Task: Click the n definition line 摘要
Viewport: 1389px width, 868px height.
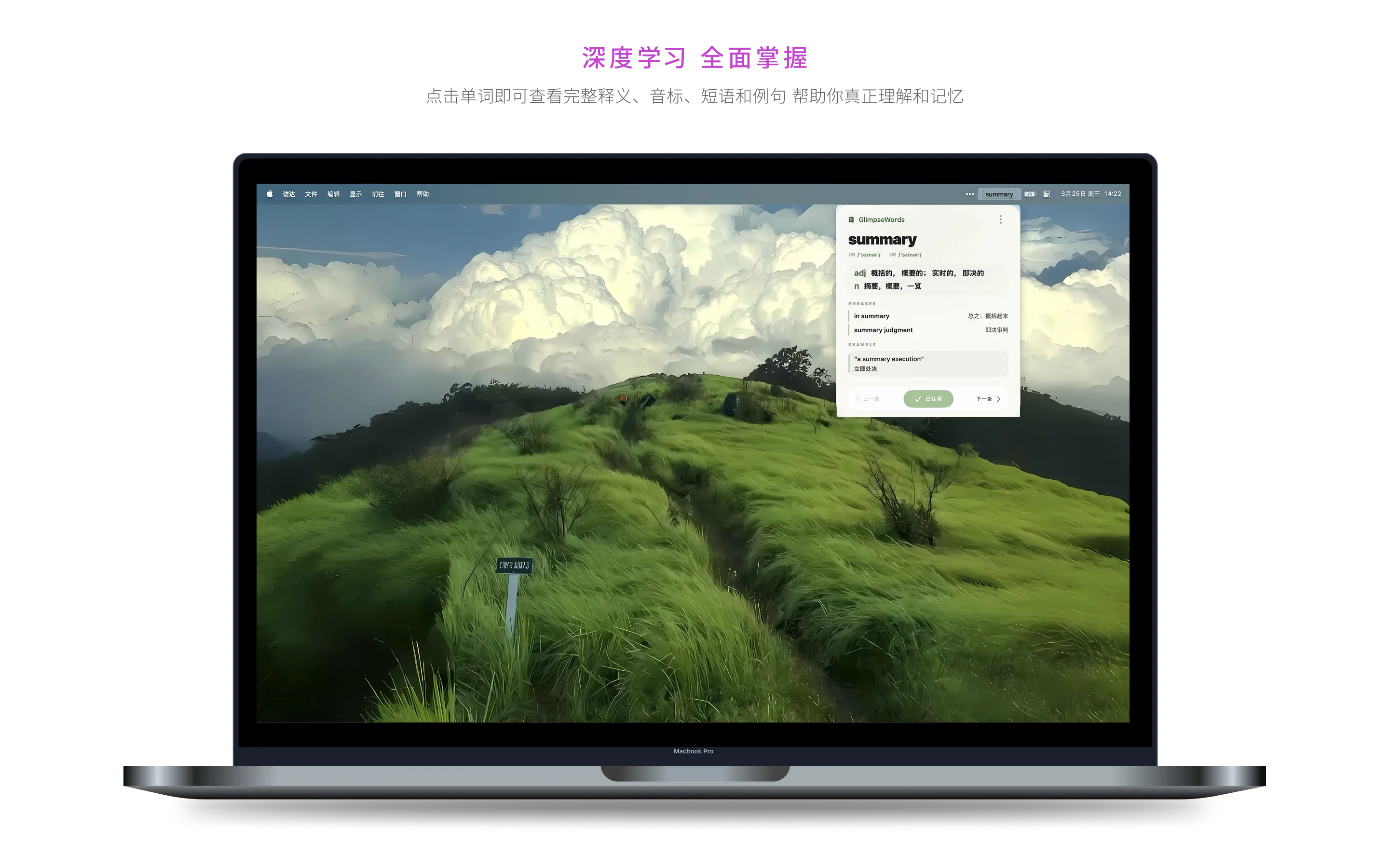Action: tap(887, 286)
